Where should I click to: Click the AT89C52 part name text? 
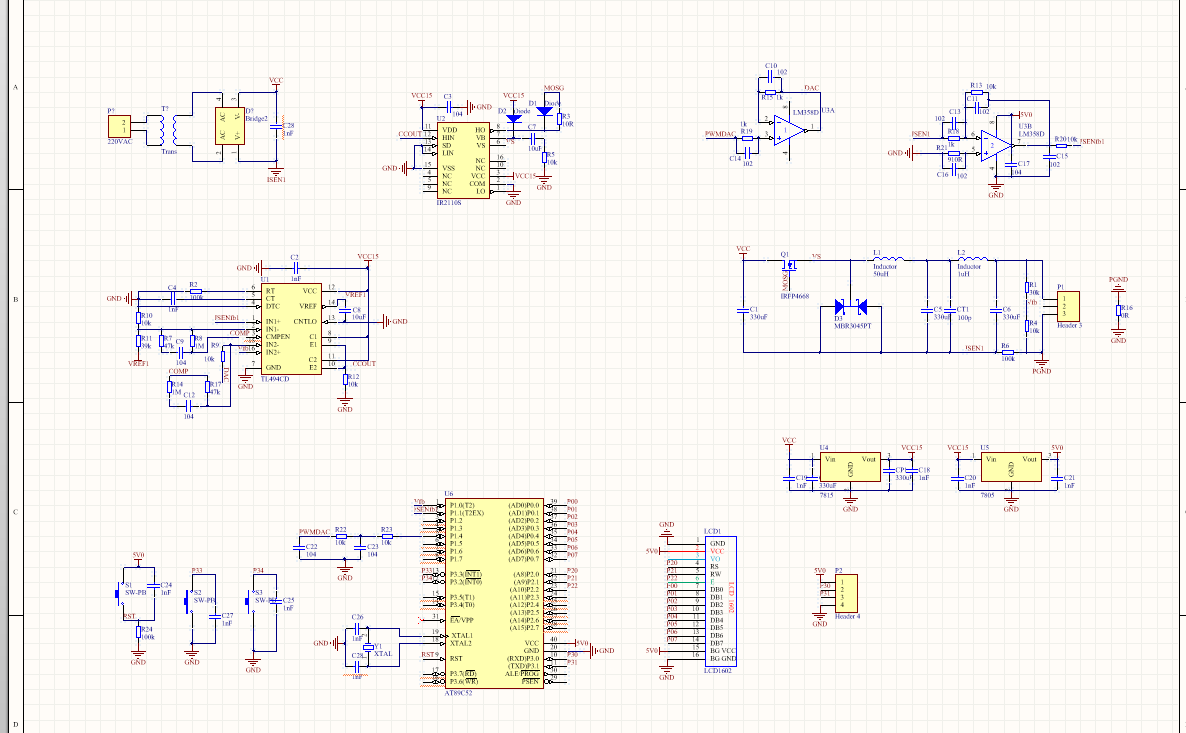458,693
